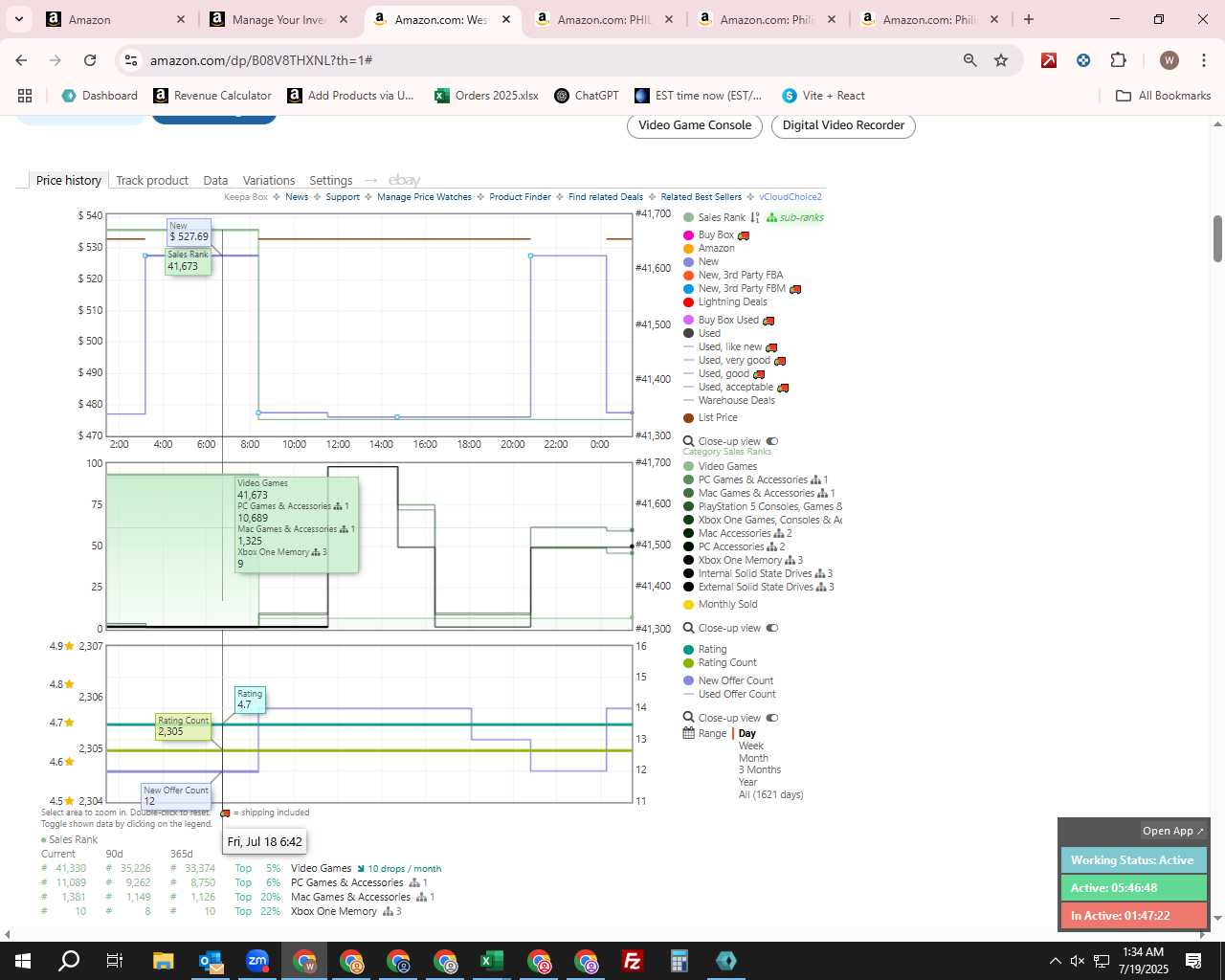
Task: Open the Find related Deals link
Action: coord(606,197)
